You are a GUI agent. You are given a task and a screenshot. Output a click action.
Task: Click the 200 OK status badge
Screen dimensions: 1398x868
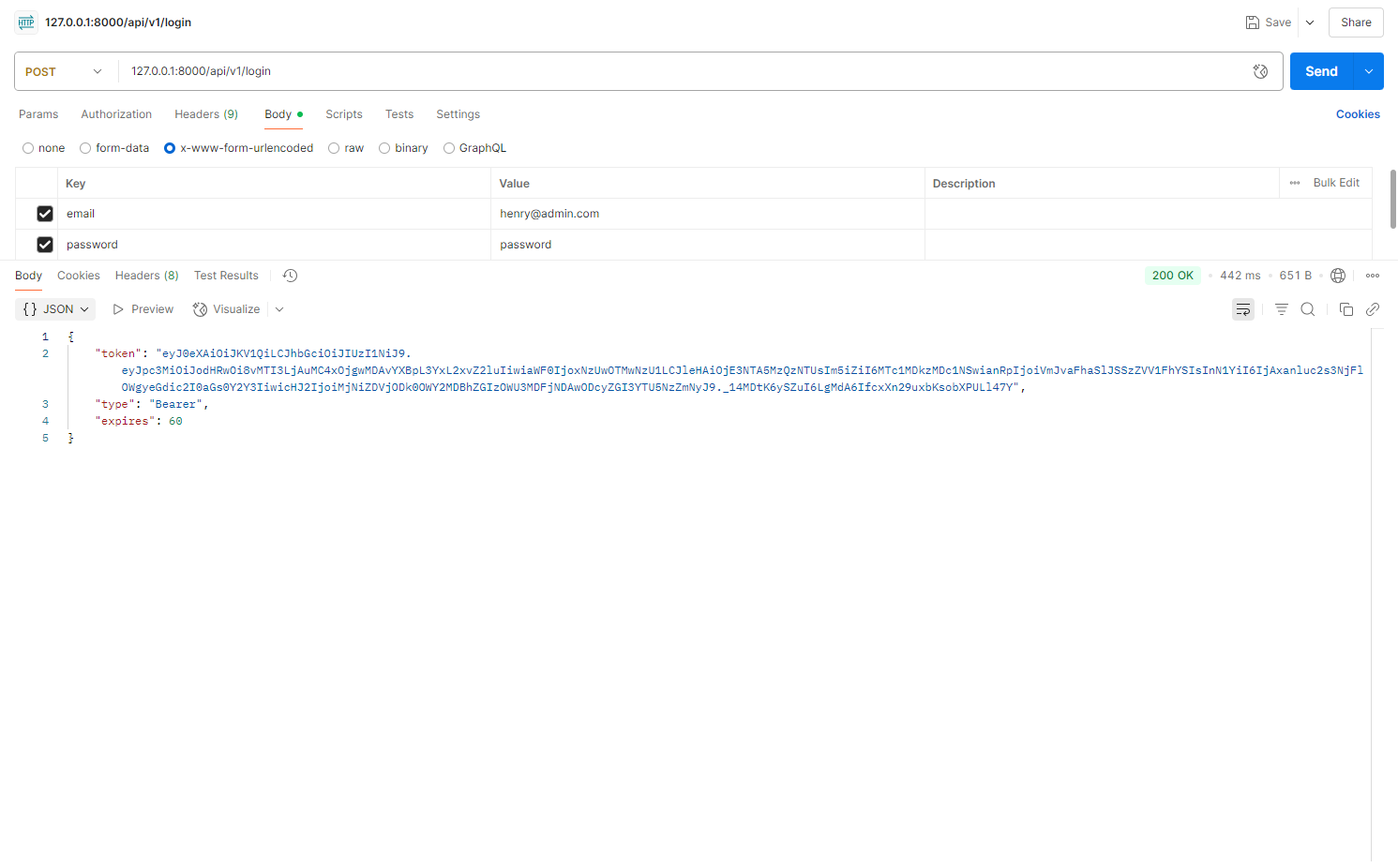(1173, 276)
